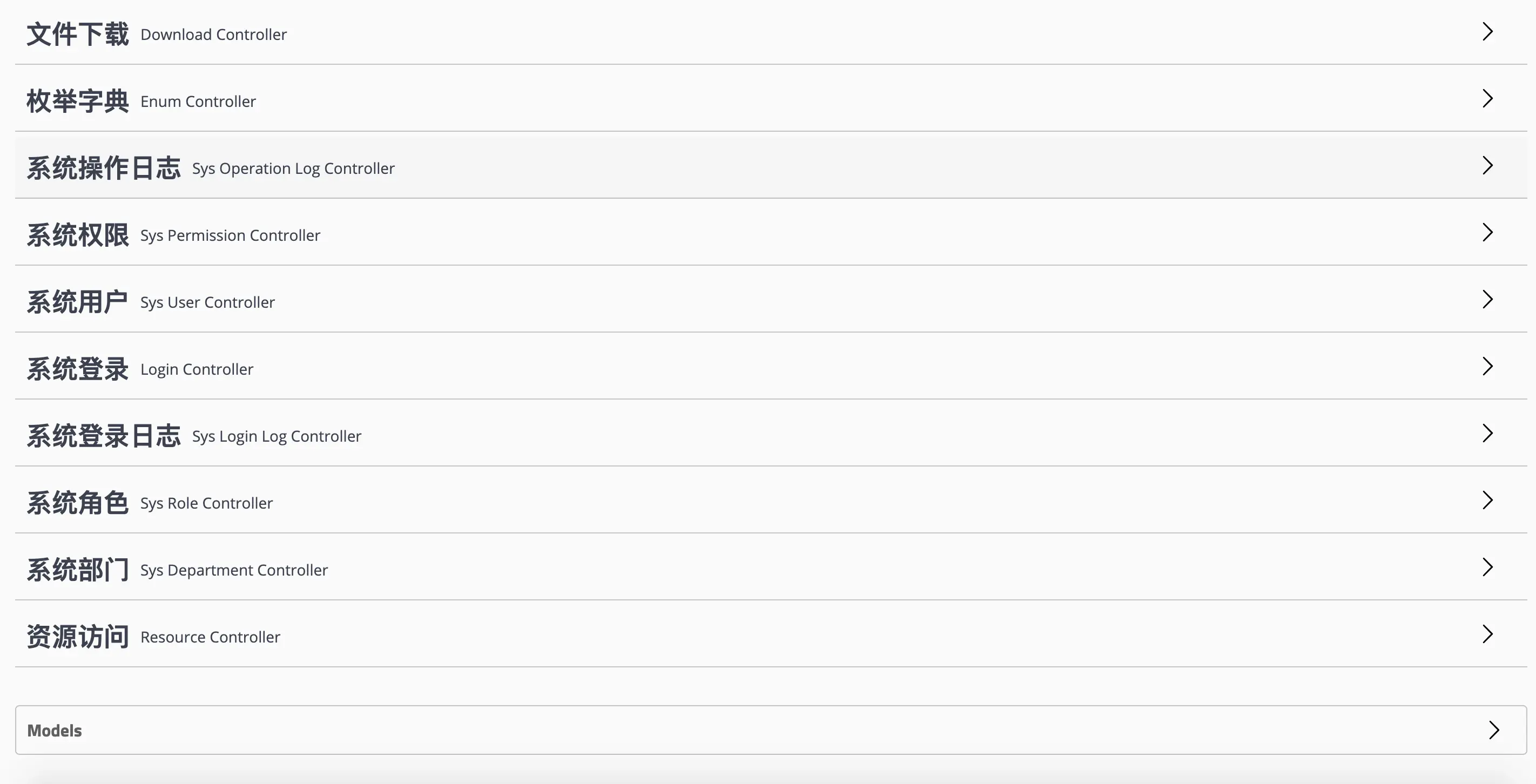Click the 文件下载 heading text

78,33
